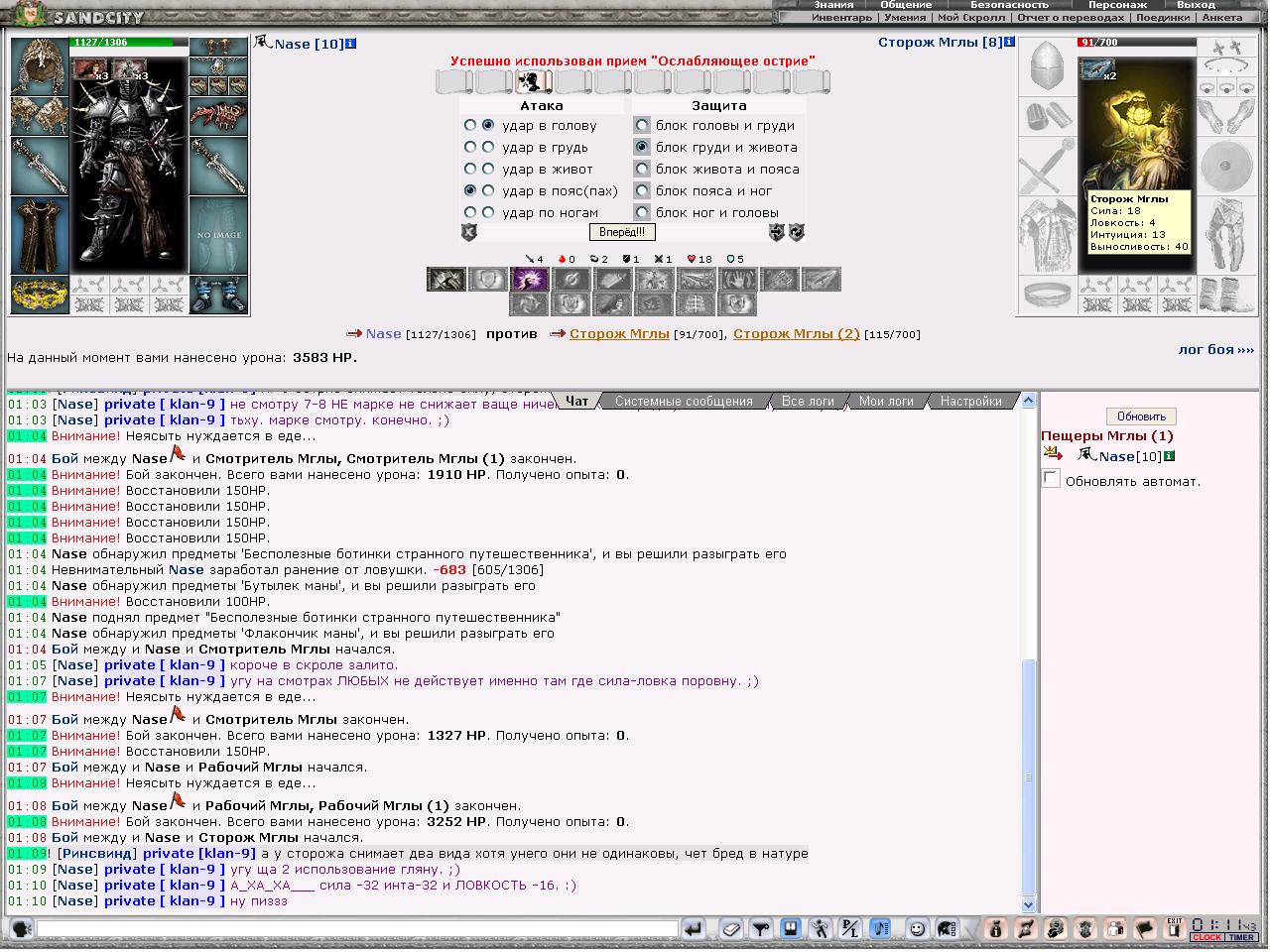Screen dimensions: 1270x952
Task: Click the Обновить button
Action: [x=1141, y=416]
